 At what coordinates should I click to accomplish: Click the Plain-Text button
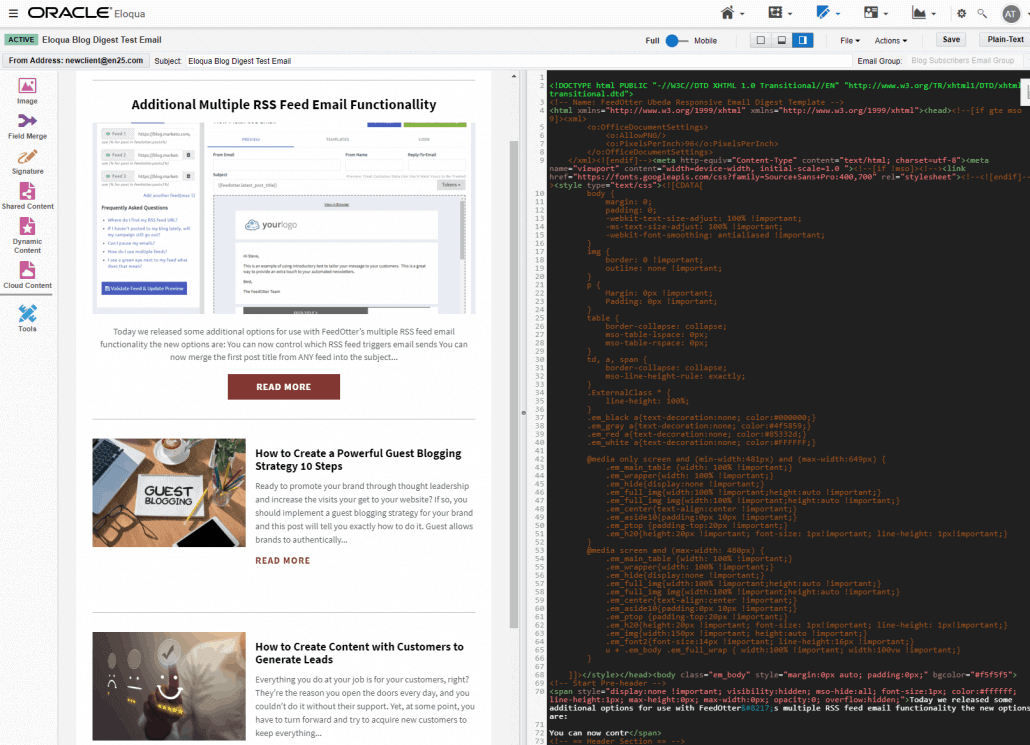pyautogui.click(x=1005, y=39)
